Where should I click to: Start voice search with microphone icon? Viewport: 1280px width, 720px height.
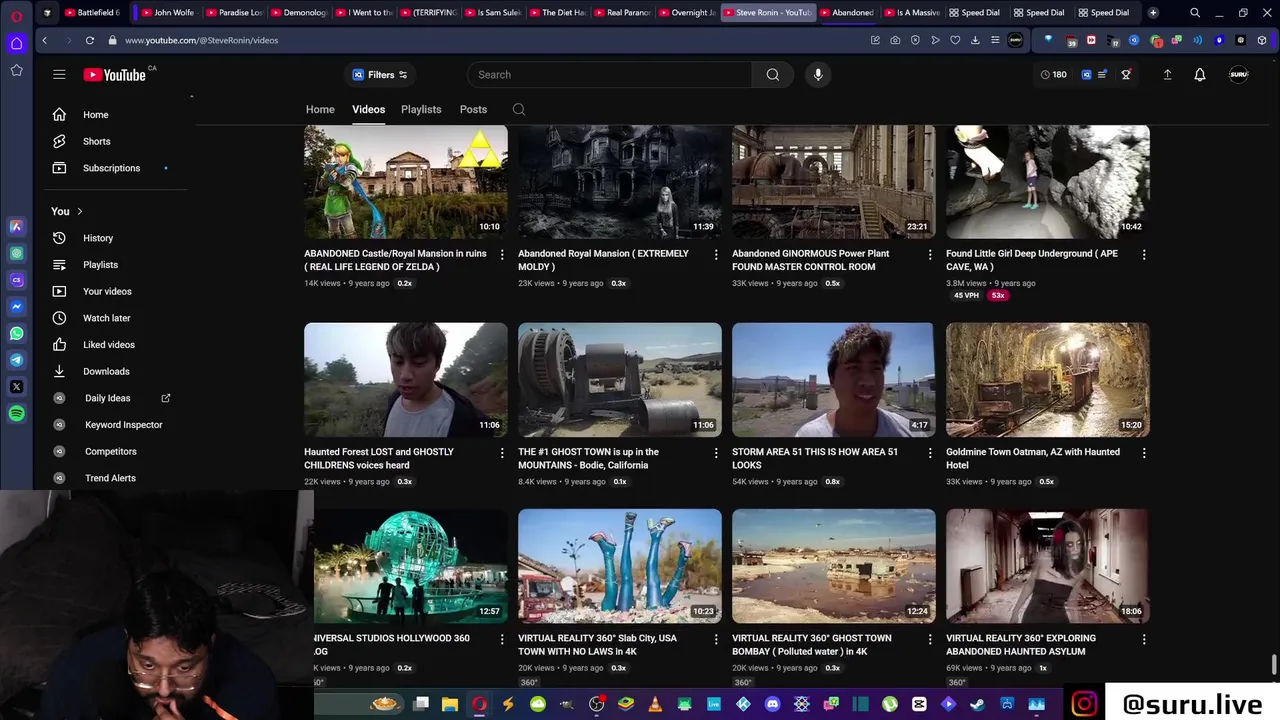(818, 74)
